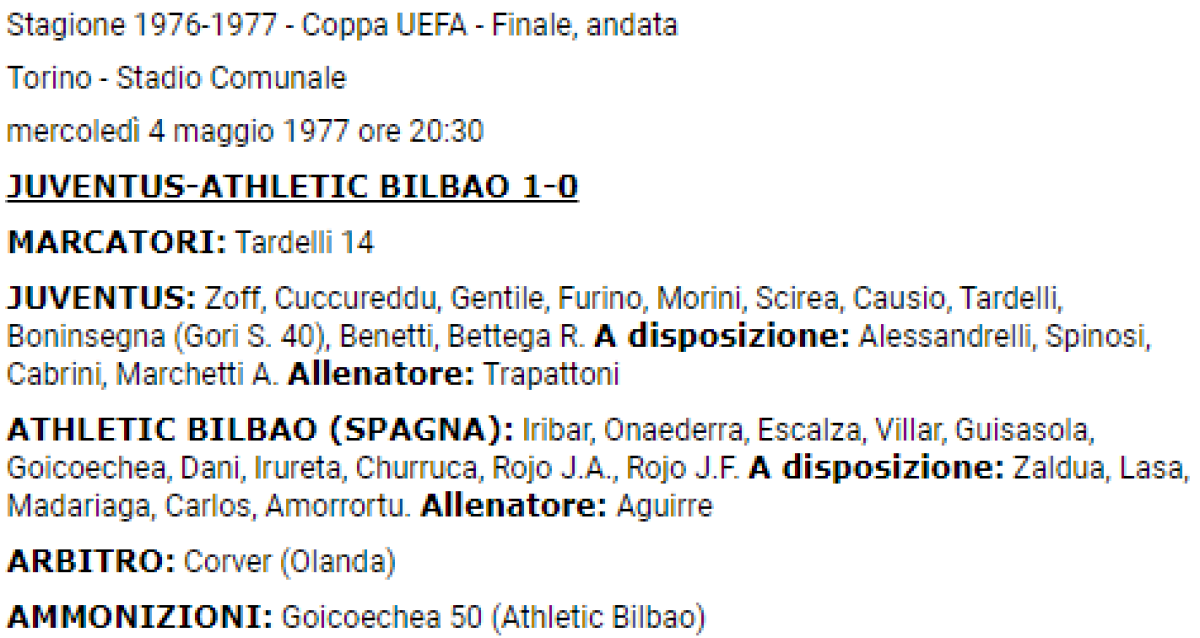
Task: Select the Torino - Stadio Comunale line
Action: click(x=176, y=79)
